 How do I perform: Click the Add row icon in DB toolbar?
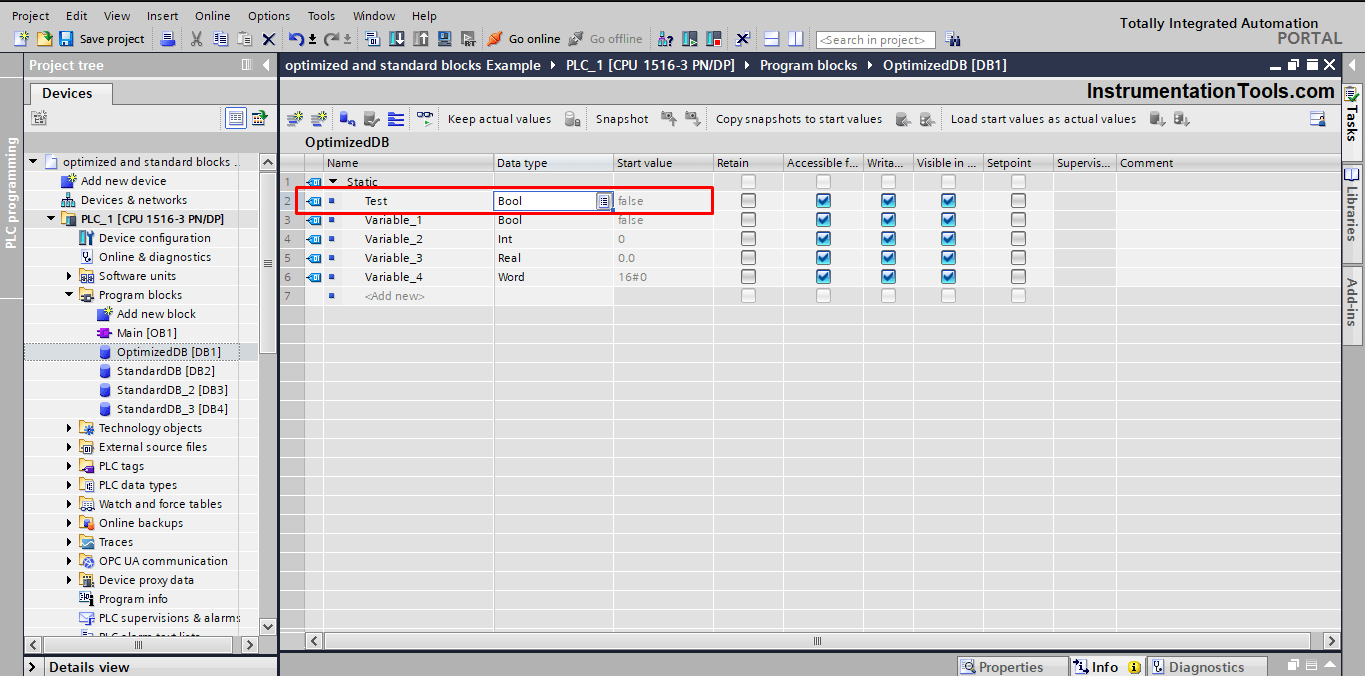[x=318, y=119]
